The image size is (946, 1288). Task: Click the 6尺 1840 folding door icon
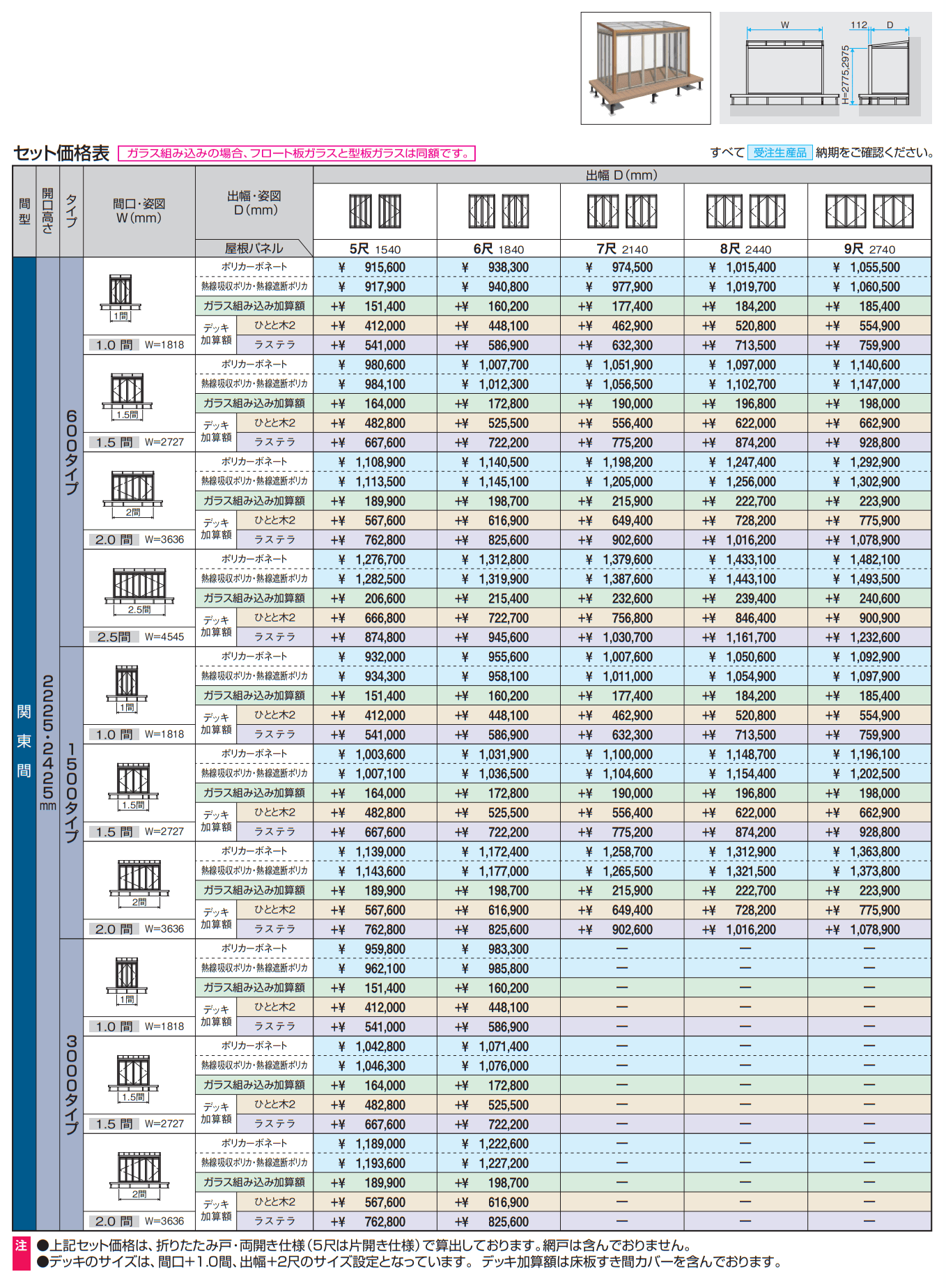[x=498, y=211]
